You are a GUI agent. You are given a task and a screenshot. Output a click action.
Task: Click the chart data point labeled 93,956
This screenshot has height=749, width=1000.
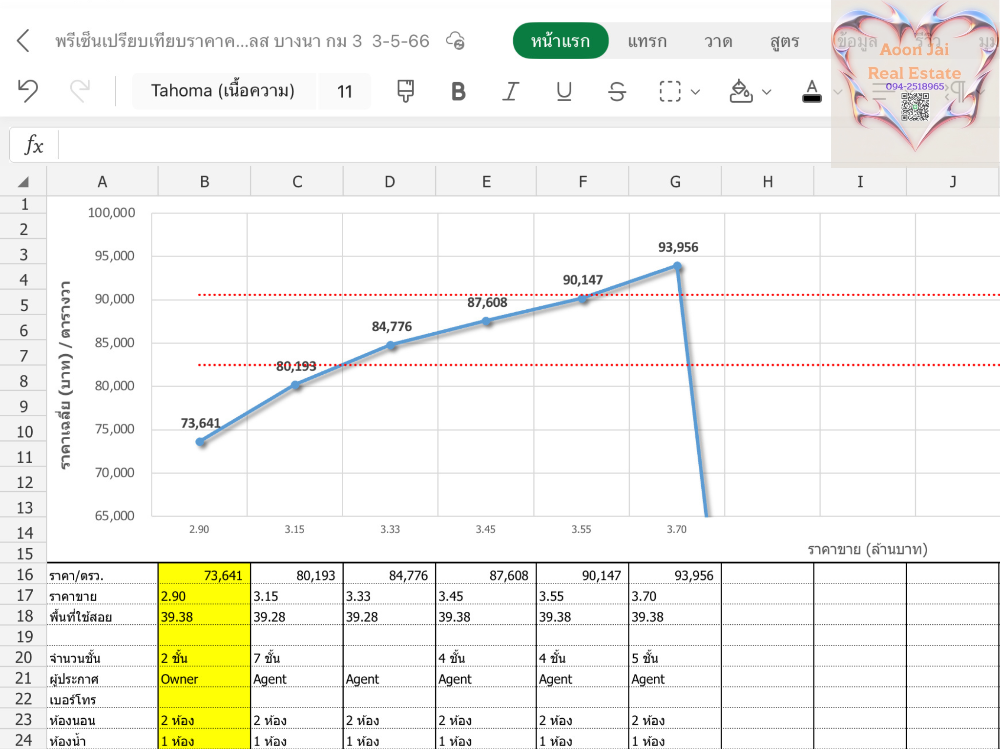(677, 266)
